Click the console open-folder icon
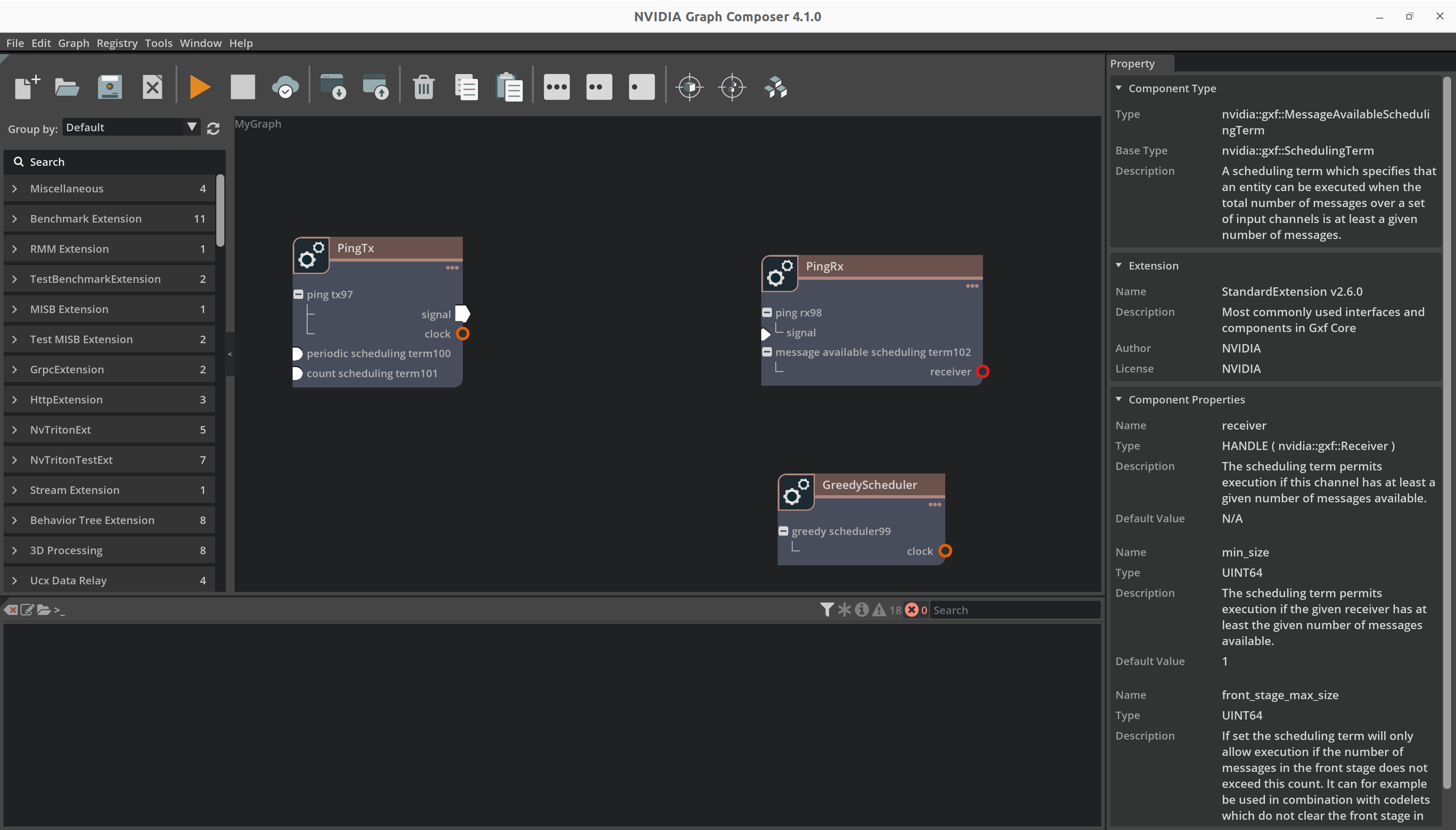Viewport: 1456px width, 830px height. (x=44, y=610)
